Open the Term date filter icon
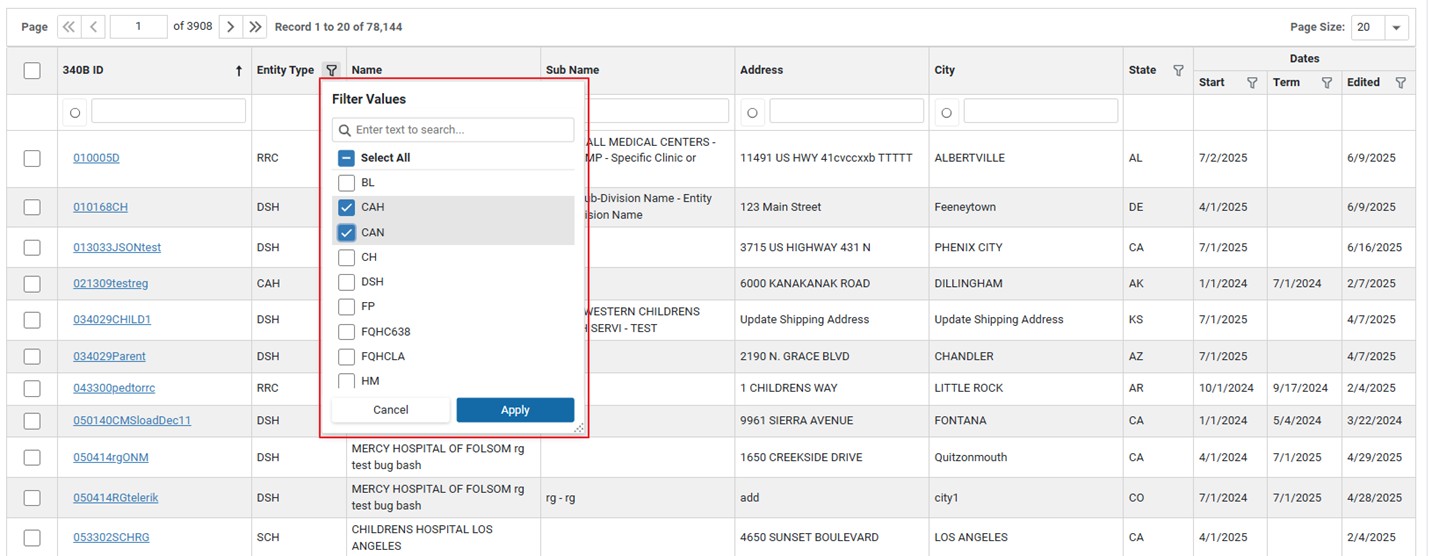Screen dimensions: 1432x556 (1326, 83)
